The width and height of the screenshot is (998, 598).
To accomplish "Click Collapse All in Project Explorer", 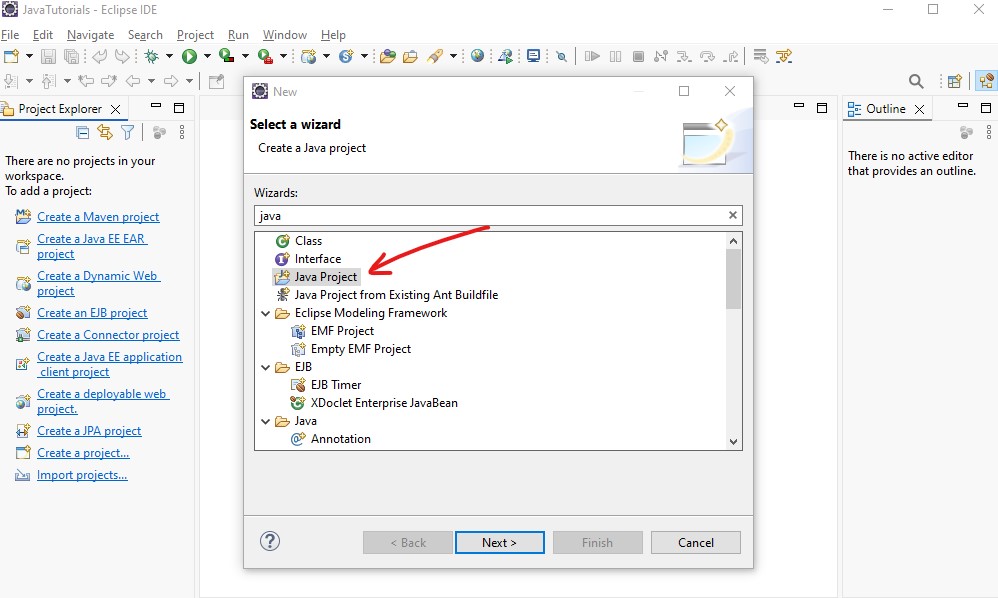I will tap(83, 132).
